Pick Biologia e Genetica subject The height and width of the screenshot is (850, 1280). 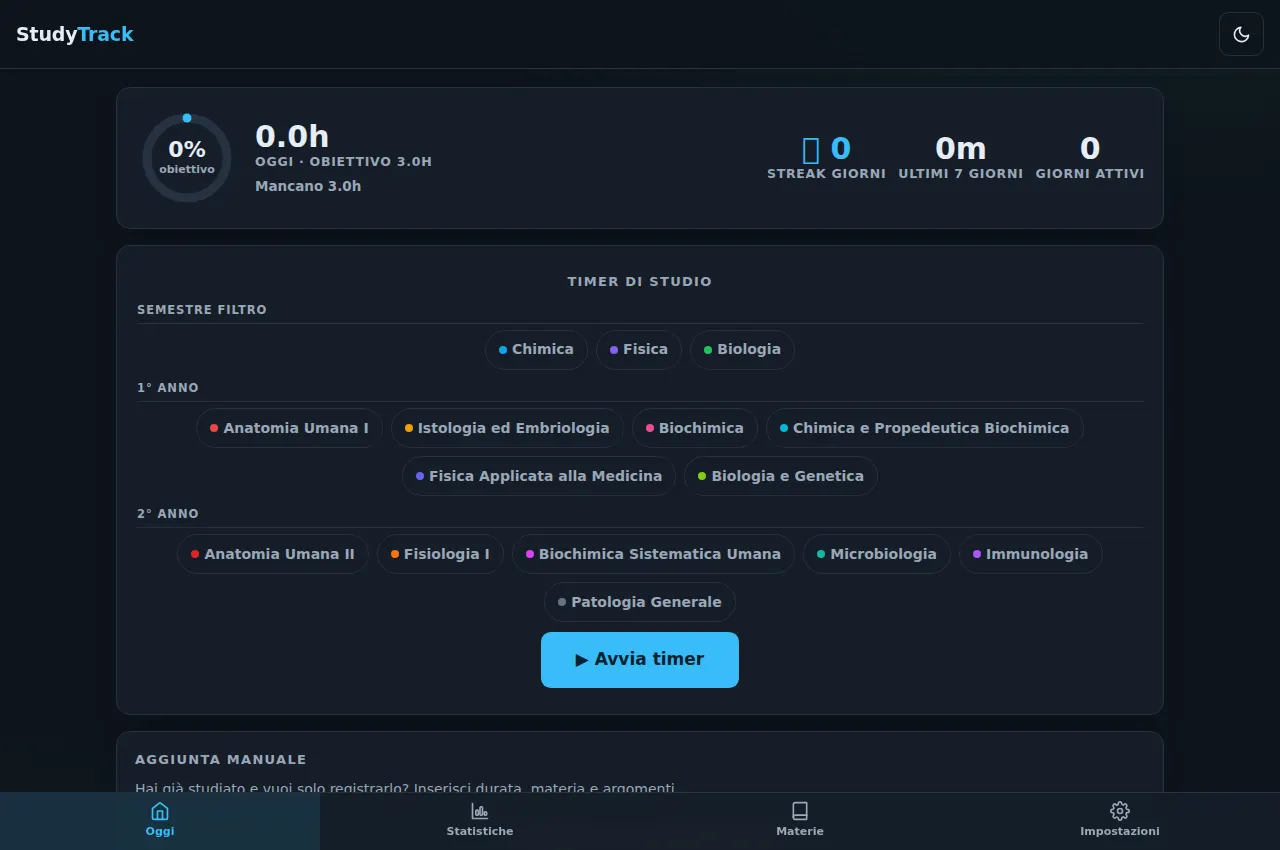(x=781, y=476)
